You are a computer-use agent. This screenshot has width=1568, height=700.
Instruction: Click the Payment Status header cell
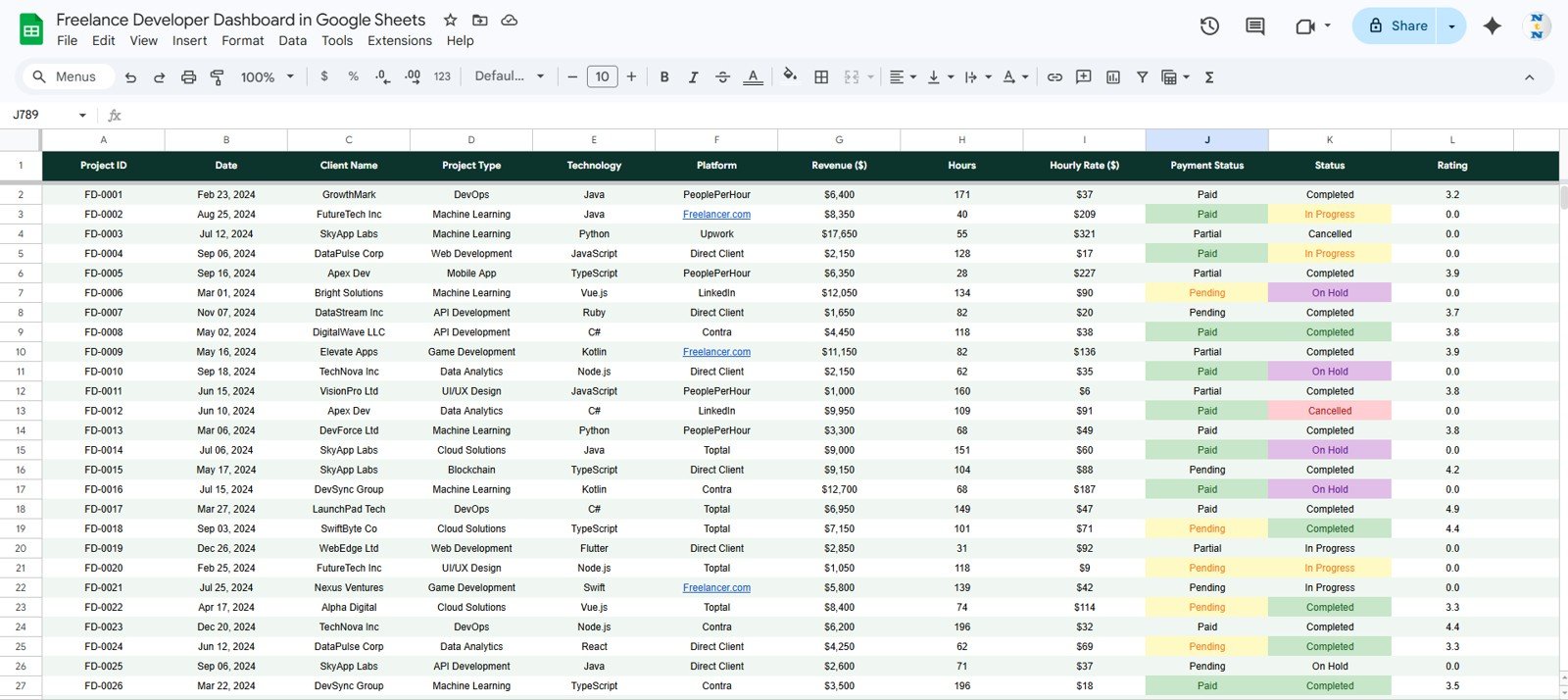pos(1206,166)
